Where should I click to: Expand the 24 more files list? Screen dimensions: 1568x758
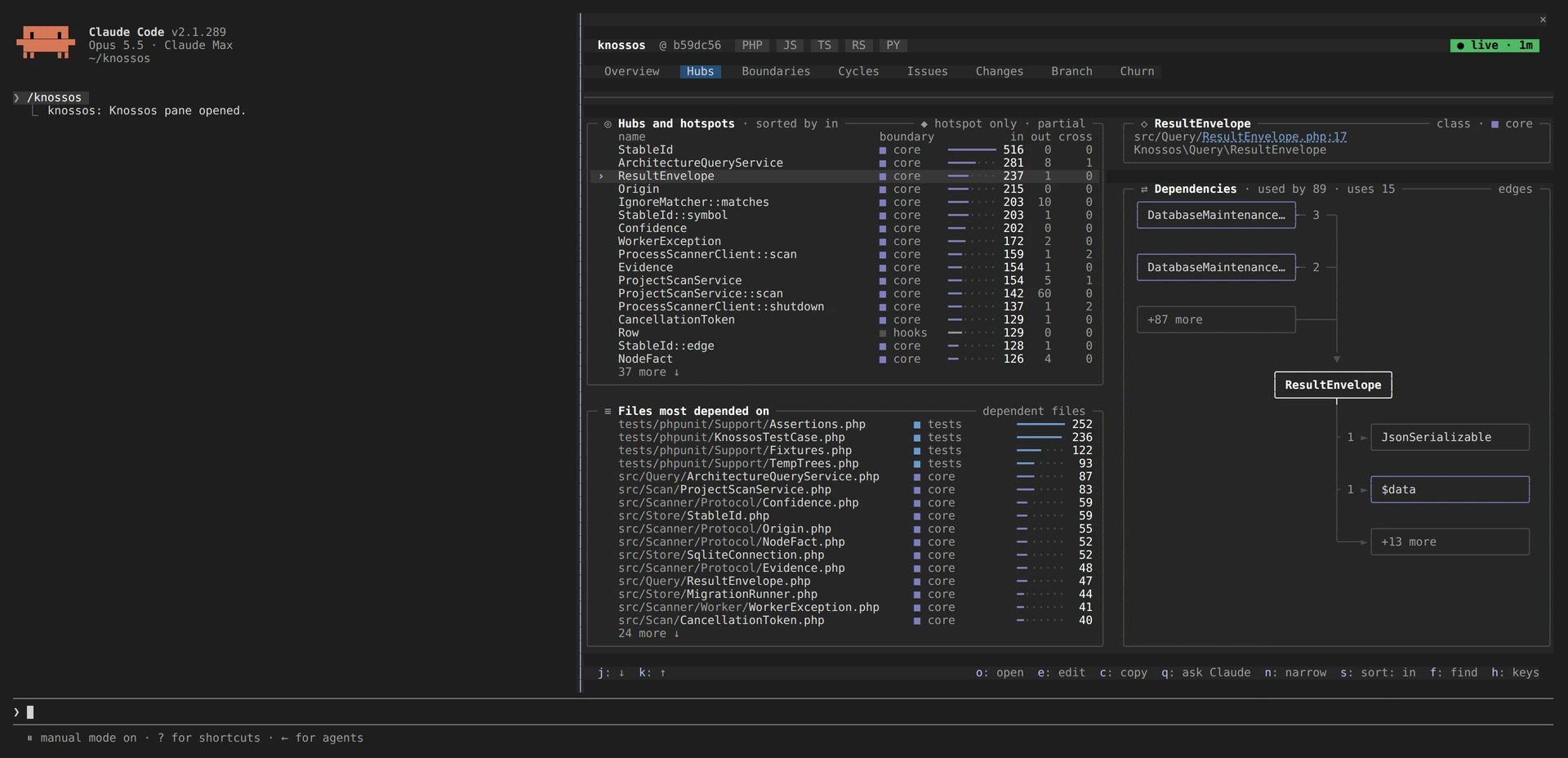click(648, 634)
